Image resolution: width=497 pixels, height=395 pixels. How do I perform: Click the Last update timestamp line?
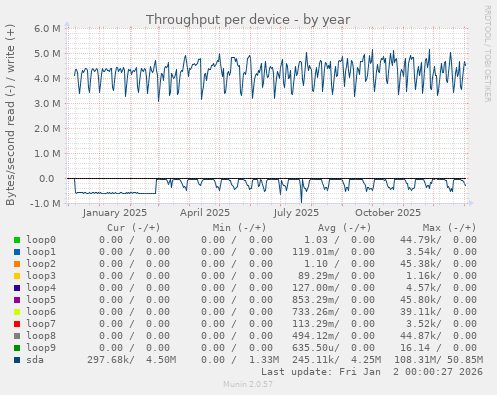pyautogui.click(x=372, y=372)
